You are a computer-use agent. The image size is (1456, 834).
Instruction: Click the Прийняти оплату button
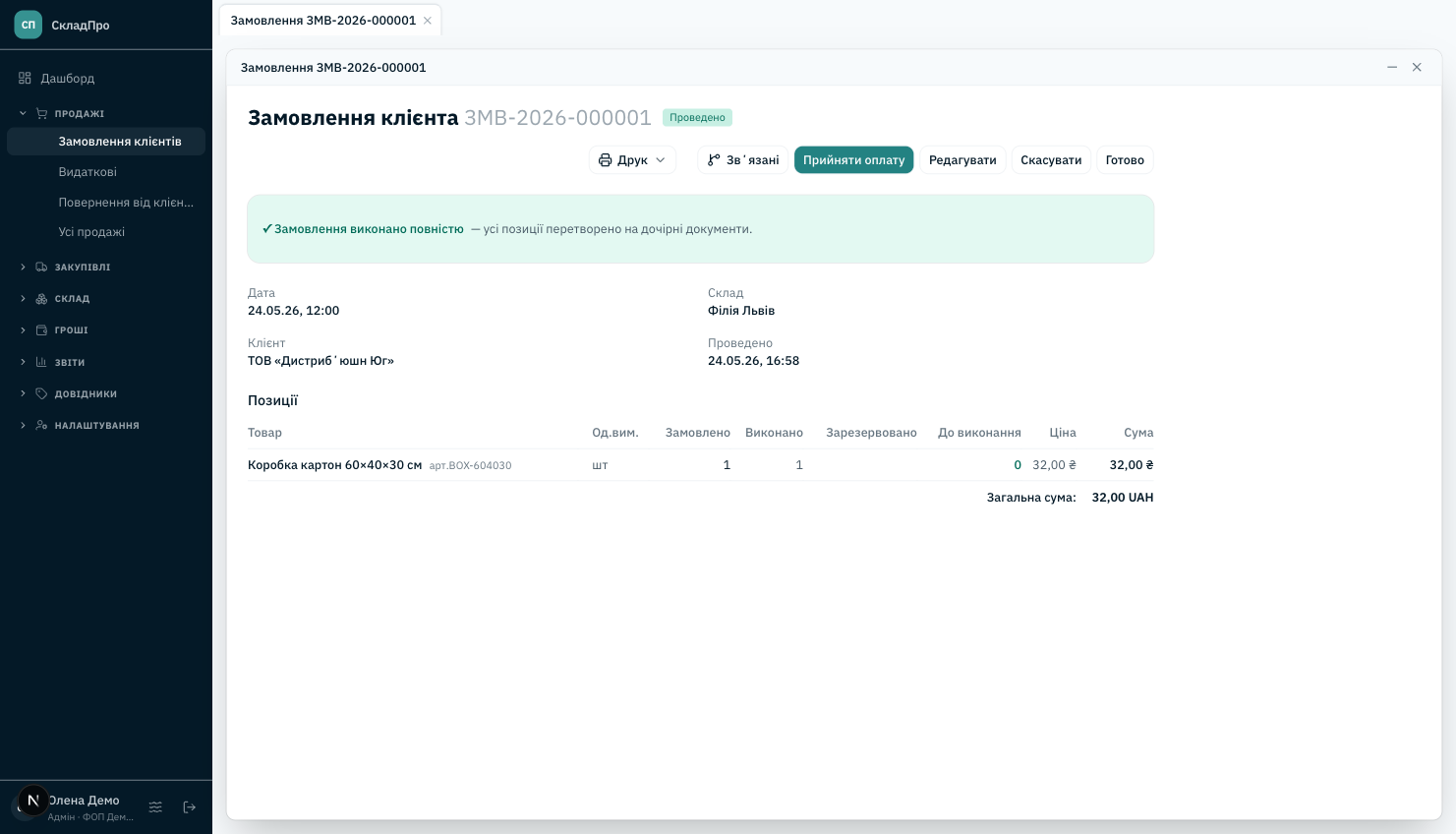point(853,160)
